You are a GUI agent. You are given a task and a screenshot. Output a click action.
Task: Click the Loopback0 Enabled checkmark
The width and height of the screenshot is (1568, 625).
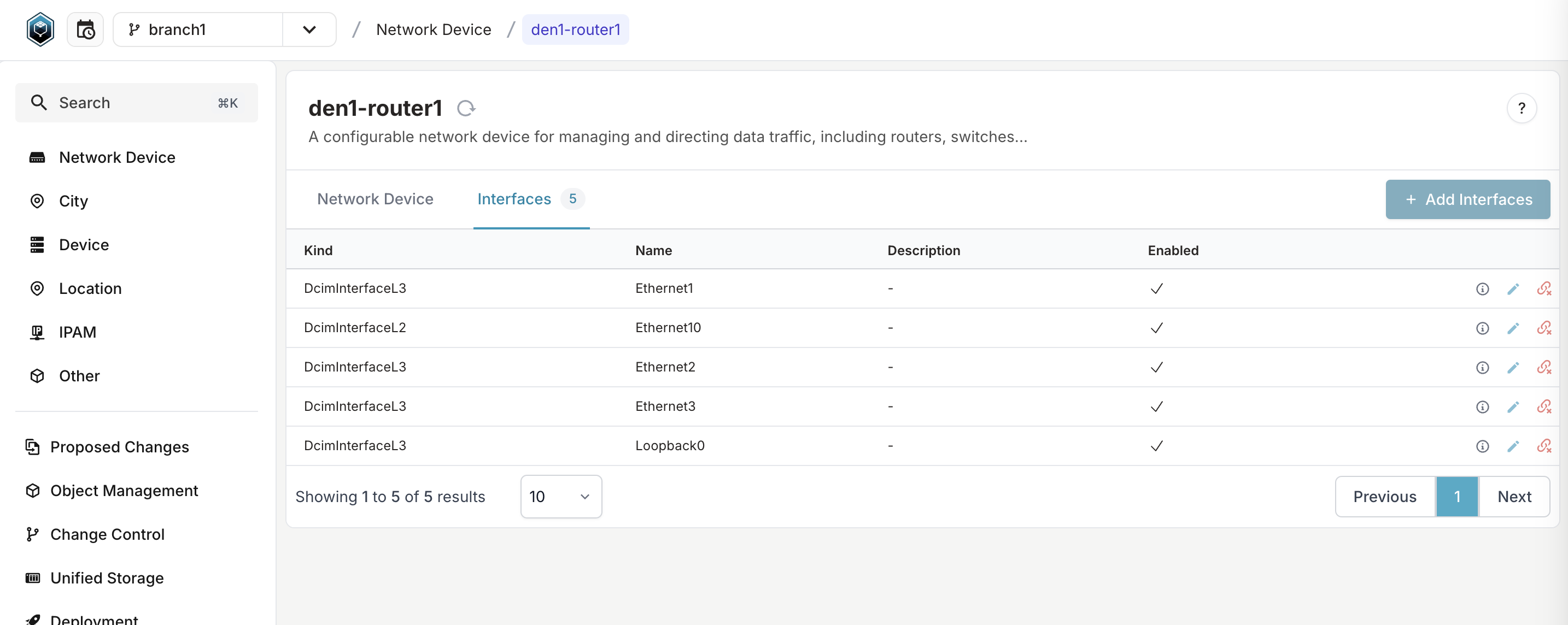pos(1156,446)
